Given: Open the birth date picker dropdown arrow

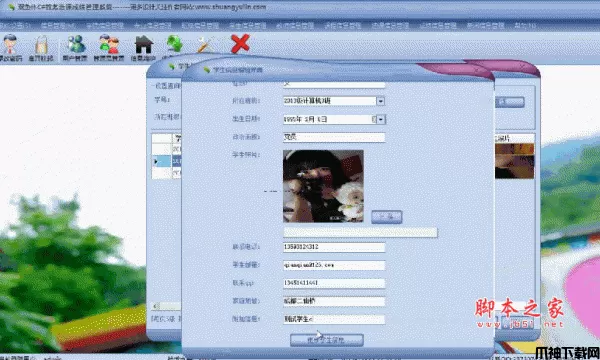Looking at the screenshot, I should 380,119.
